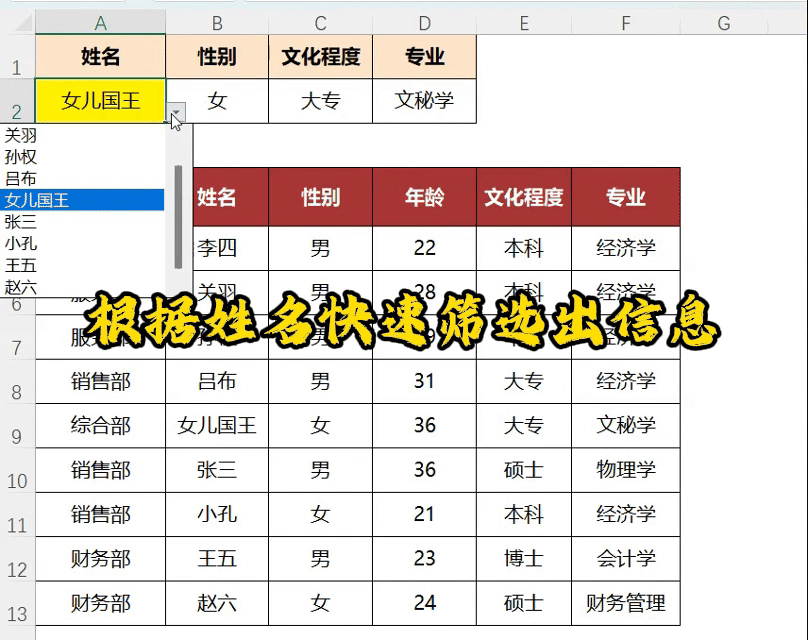Click the red 年龄 table header
808x640 pixels.
coord(425,197)
